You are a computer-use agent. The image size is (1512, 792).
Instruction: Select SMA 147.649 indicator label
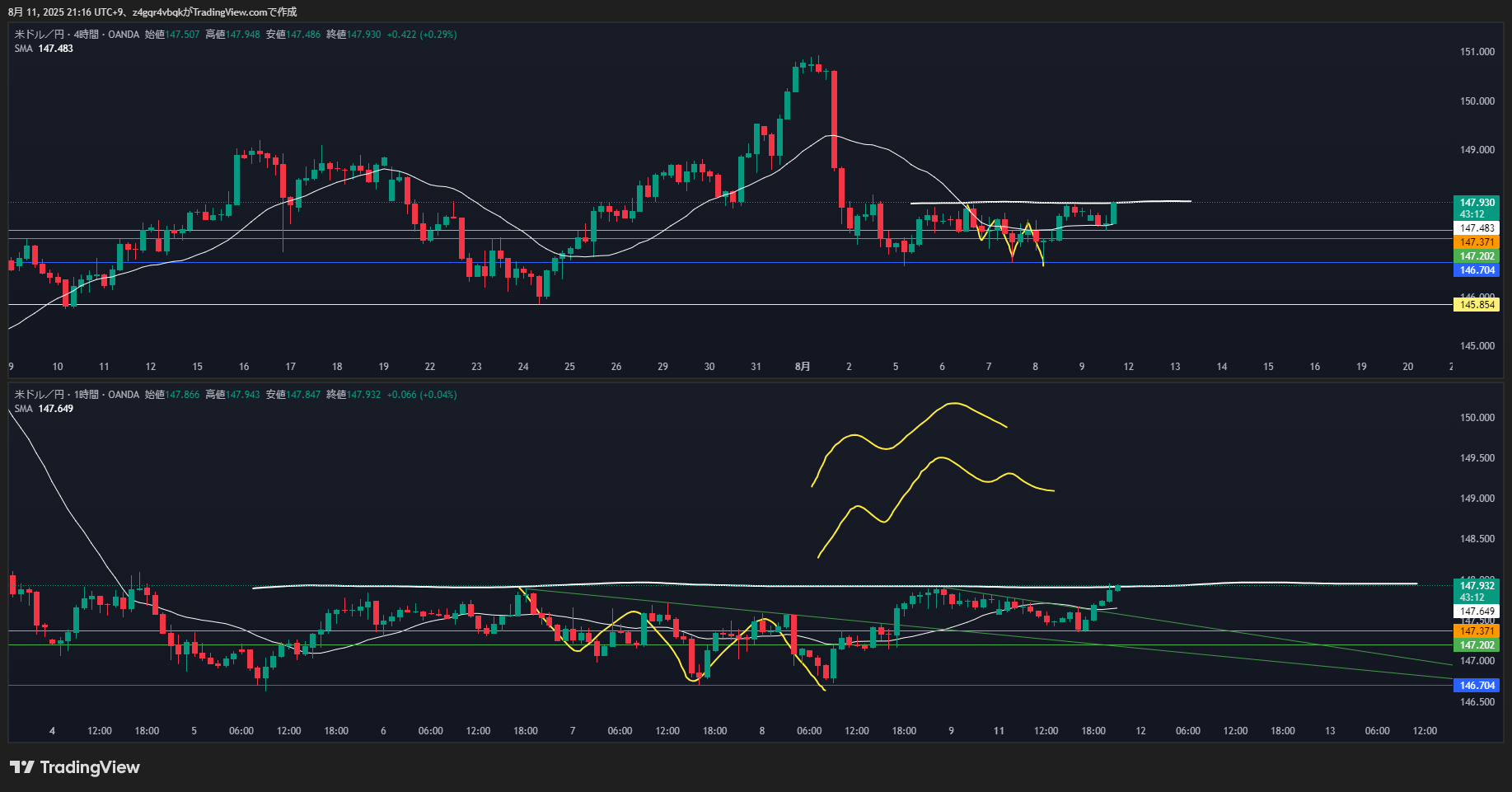(x=44, y=409)
